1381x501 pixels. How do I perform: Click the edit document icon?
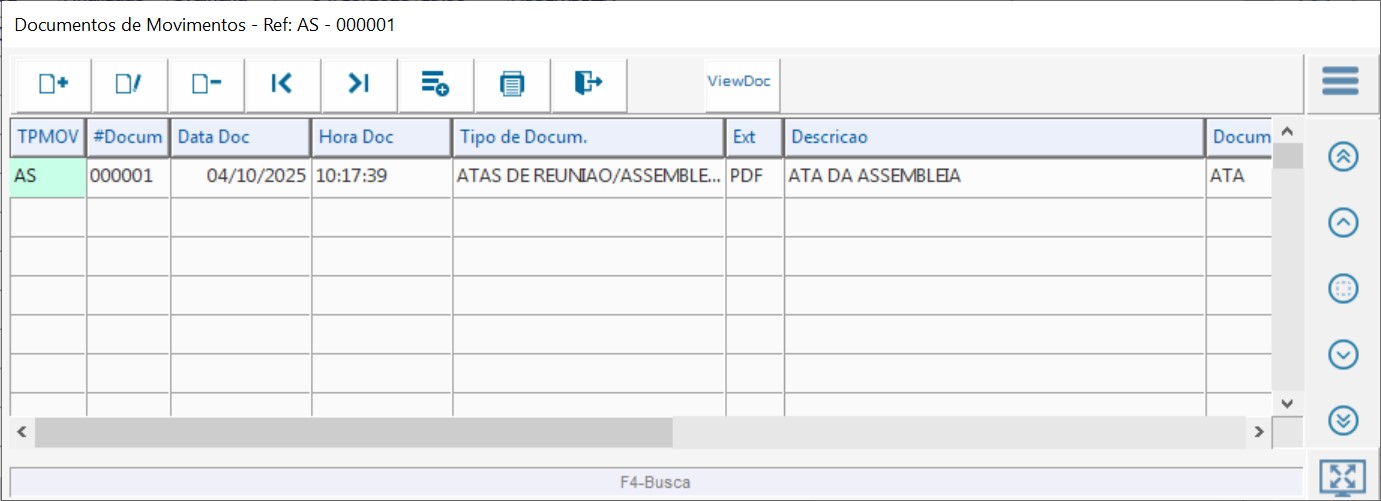pyautogui.click(x=129, y=84)
